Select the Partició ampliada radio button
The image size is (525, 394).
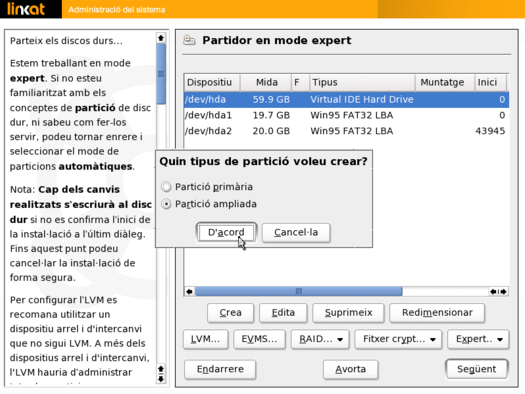click(x=166, y=204)
